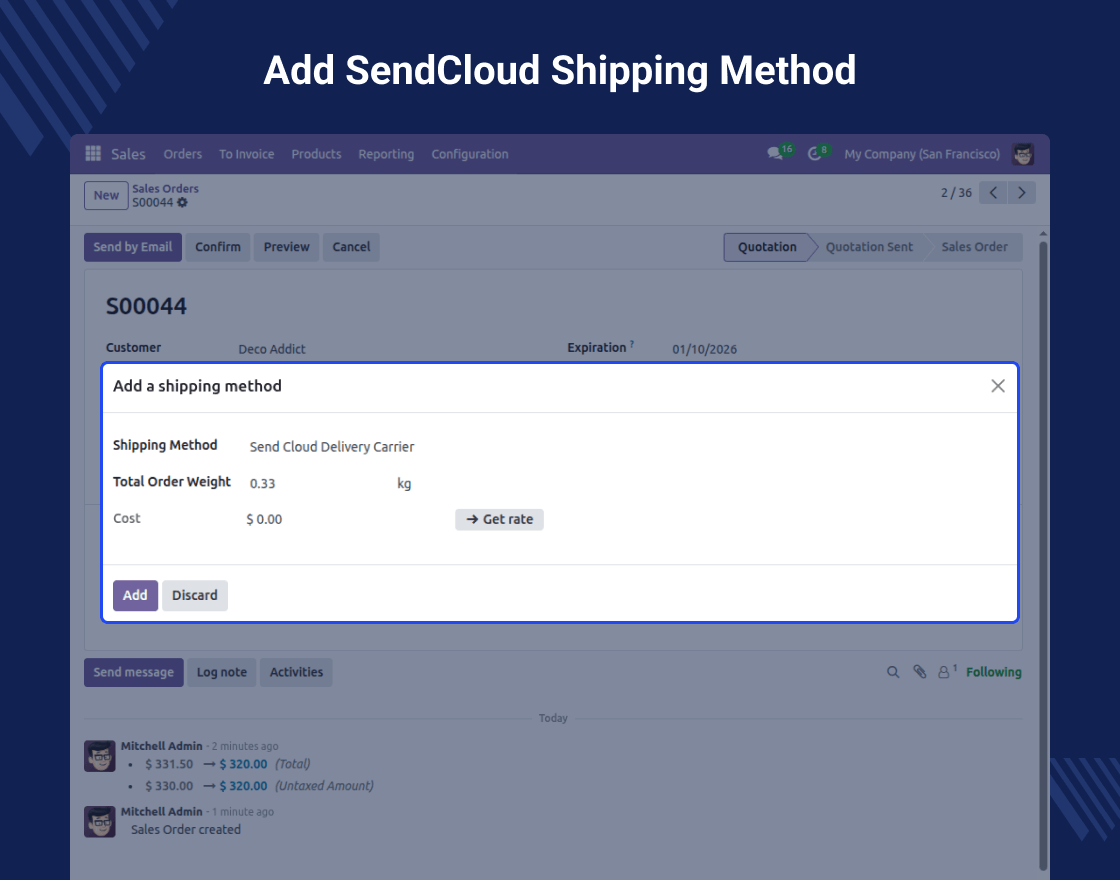Screen dimensions: 1120x880
Task: Click the Total Order Weight input field
Action: coord(315,484)
